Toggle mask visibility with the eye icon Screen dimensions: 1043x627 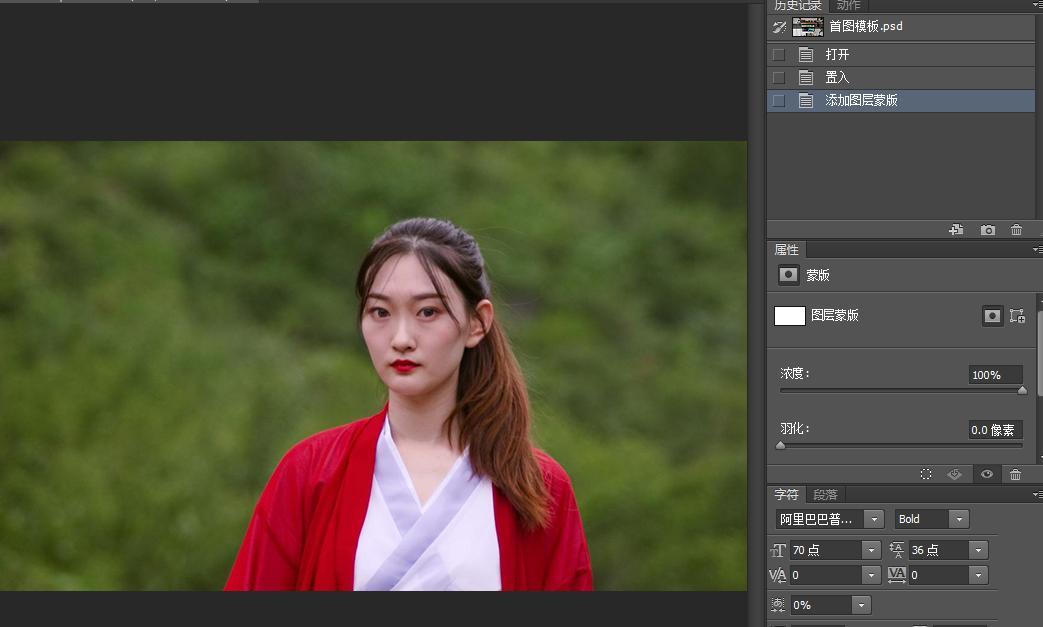(986, 474)
